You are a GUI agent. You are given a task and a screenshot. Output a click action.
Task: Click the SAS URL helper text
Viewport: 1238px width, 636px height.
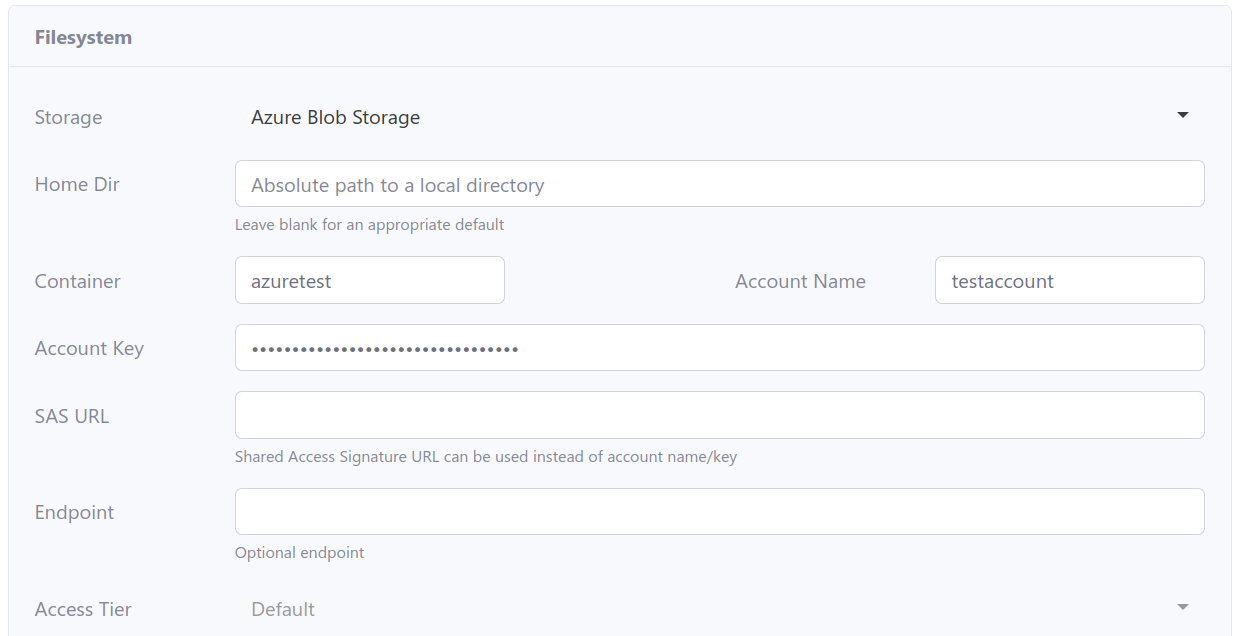coord(486,456)
